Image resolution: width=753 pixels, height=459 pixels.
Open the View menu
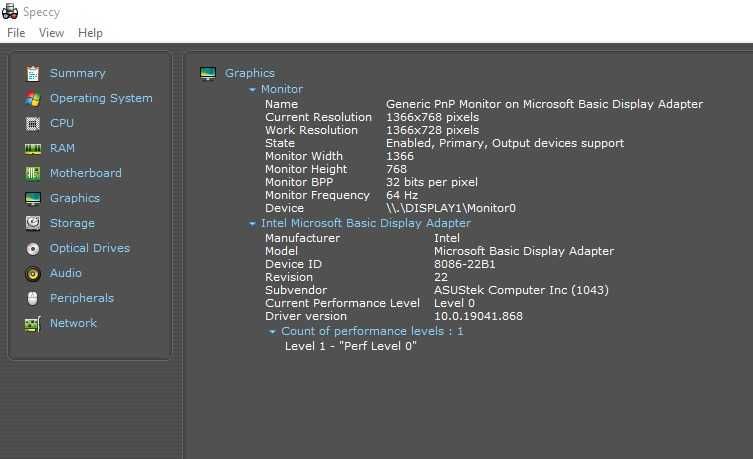tap(51, 33)
